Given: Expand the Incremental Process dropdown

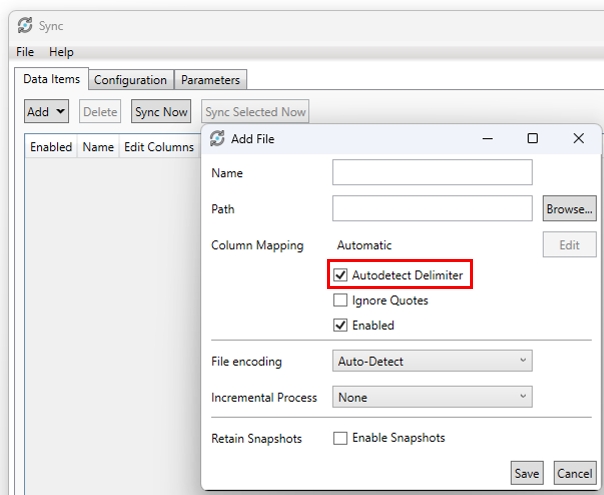Looking at the screenshot, I should (432, 397).
